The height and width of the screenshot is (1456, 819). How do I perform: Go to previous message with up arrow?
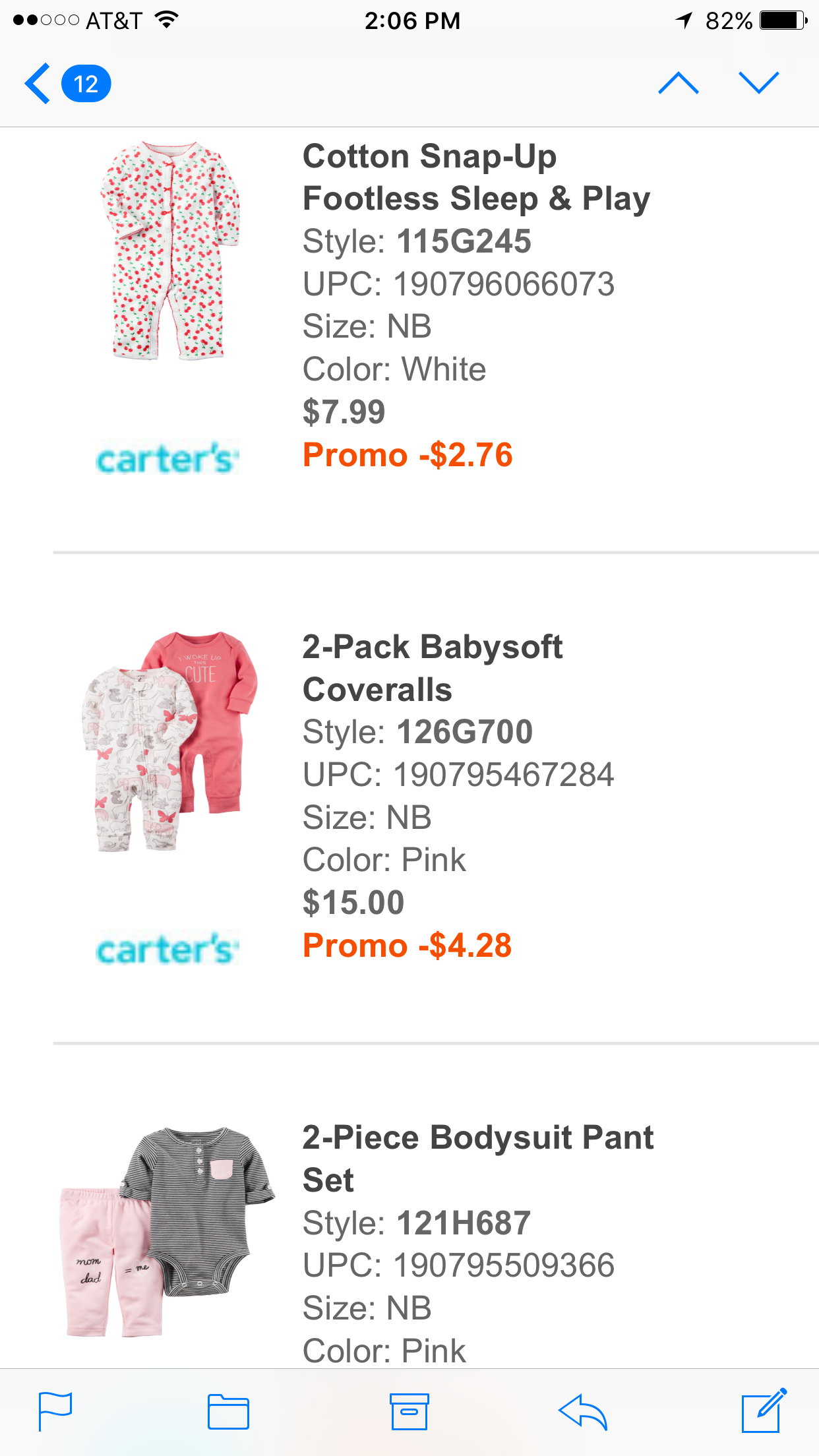pyautogui.click(x=678, y=84)
